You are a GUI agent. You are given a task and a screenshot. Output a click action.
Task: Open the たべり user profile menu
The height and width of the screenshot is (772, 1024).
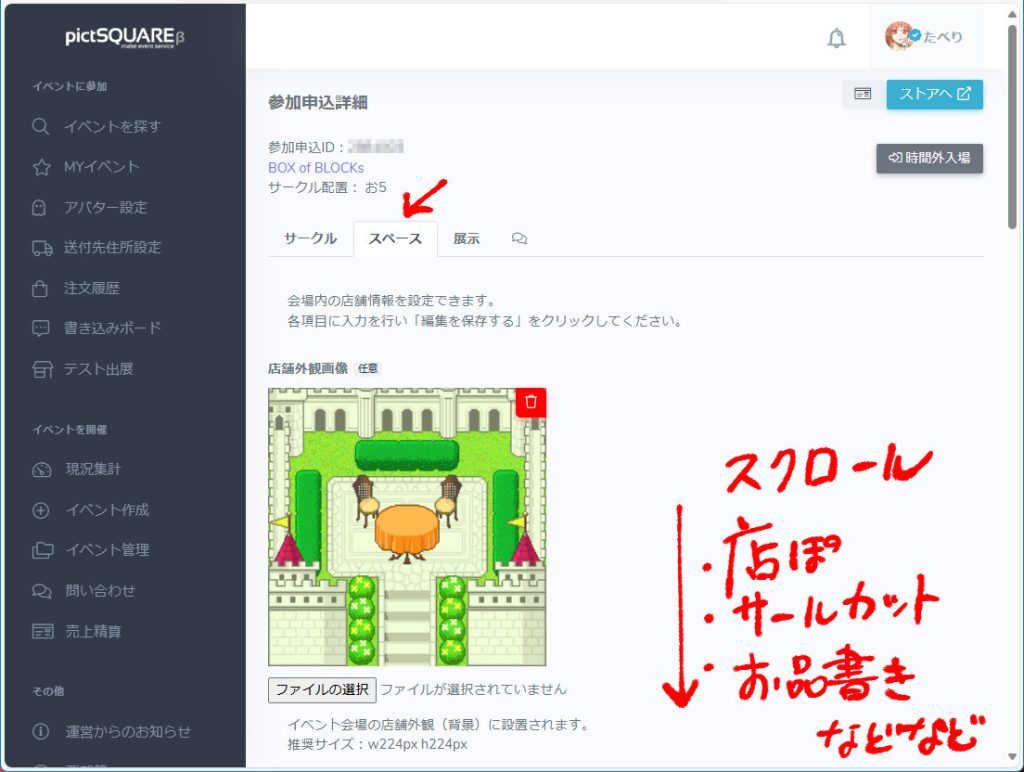[924, 37]
